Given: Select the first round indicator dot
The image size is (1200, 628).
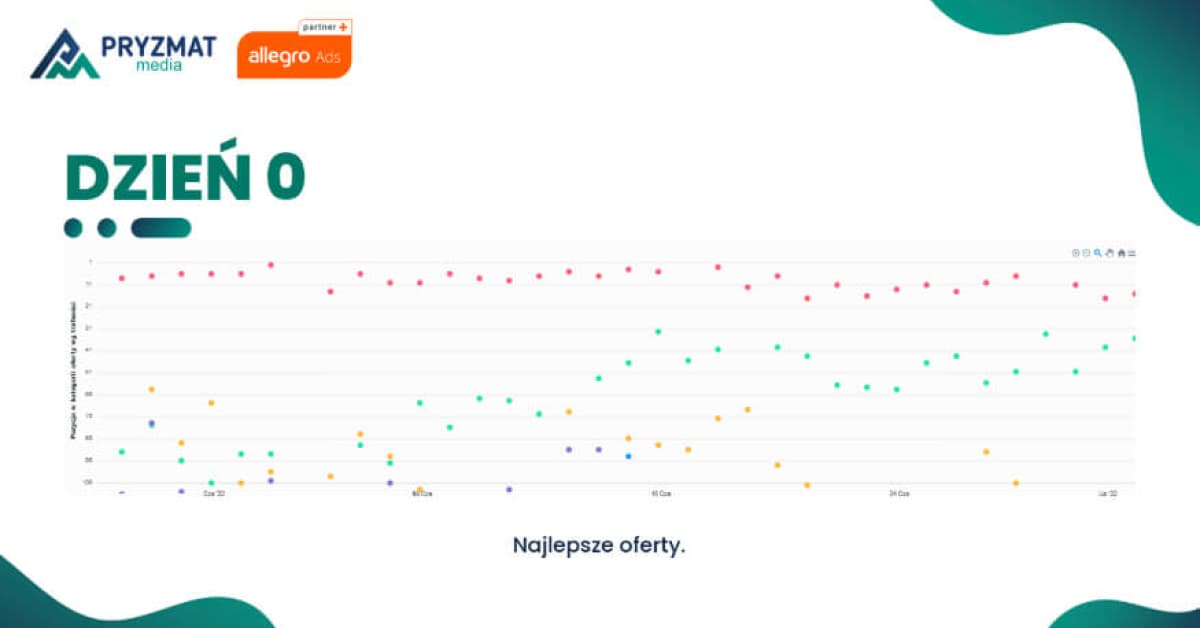Looking at the screenshot, I should click(x=73, y=228).
